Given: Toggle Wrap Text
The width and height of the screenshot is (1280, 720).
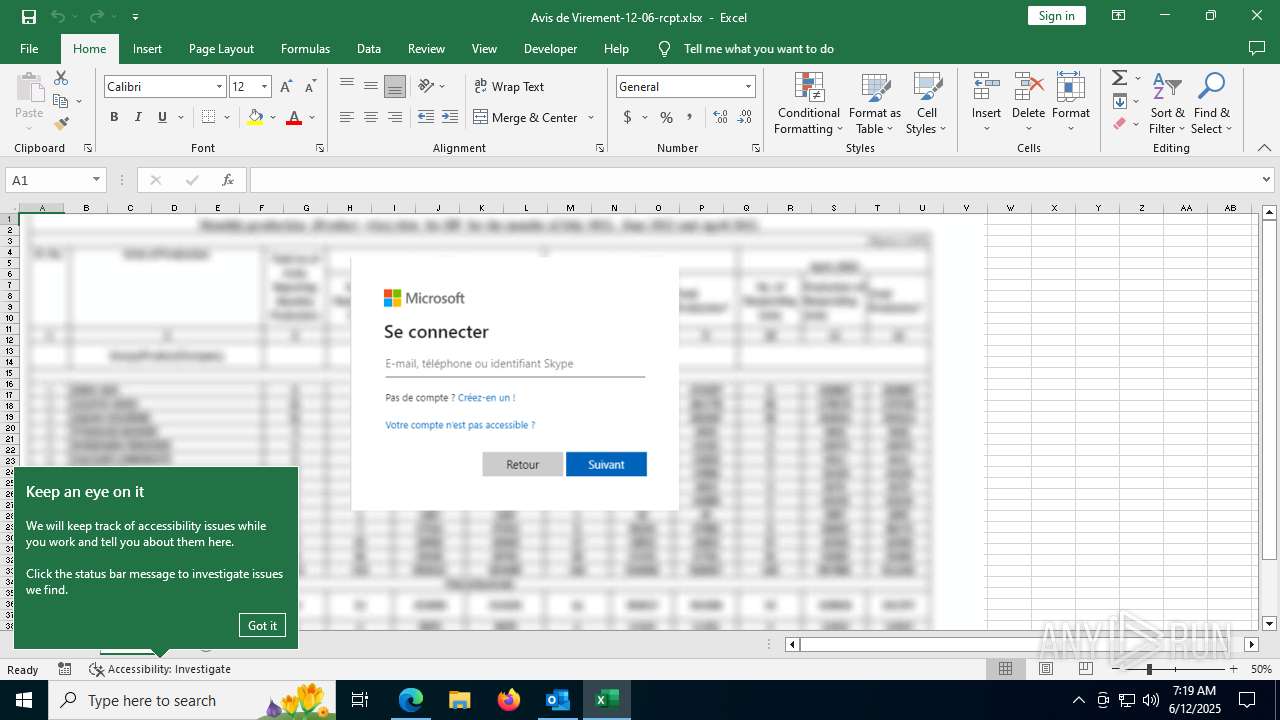Looking at the screenshot, I should click(509, 87).
